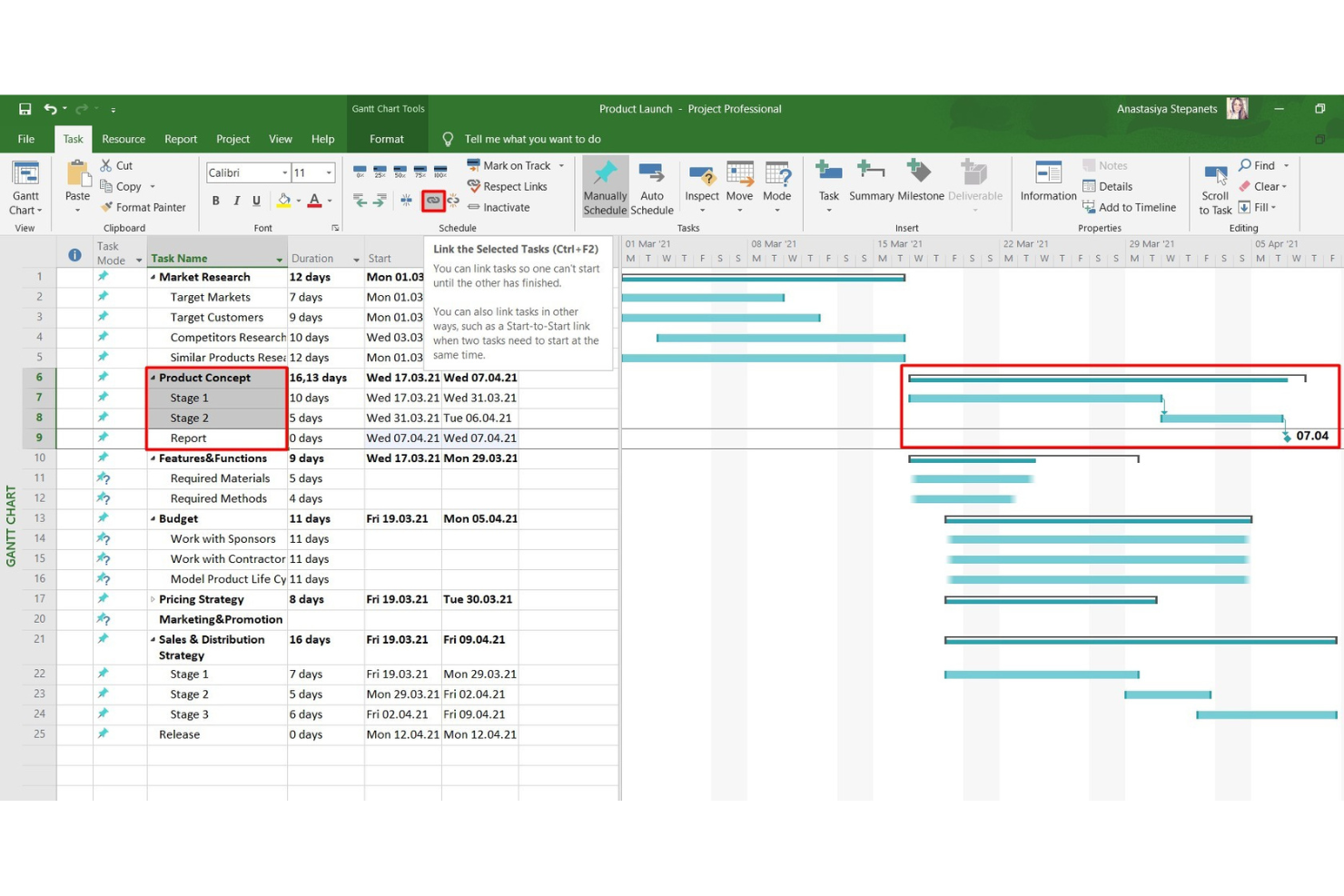Open the File tab
The width and height of the screenshot is (1344, 896).
[26, 139]
